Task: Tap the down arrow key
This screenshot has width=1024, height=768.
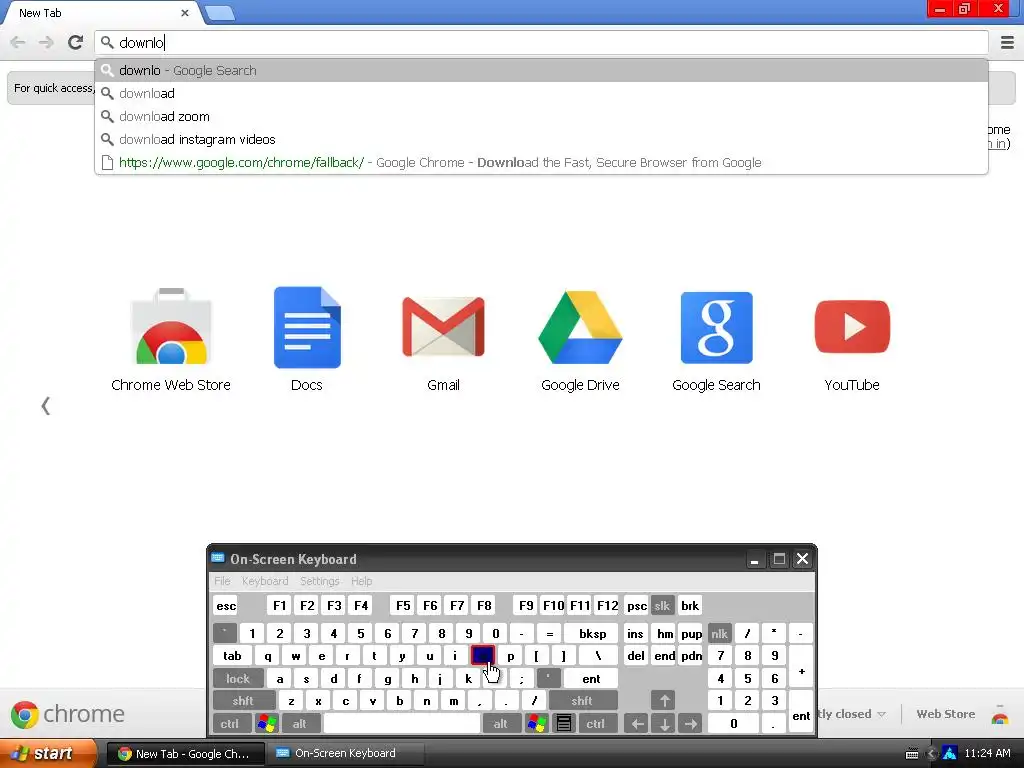Action: pos(664,724)
